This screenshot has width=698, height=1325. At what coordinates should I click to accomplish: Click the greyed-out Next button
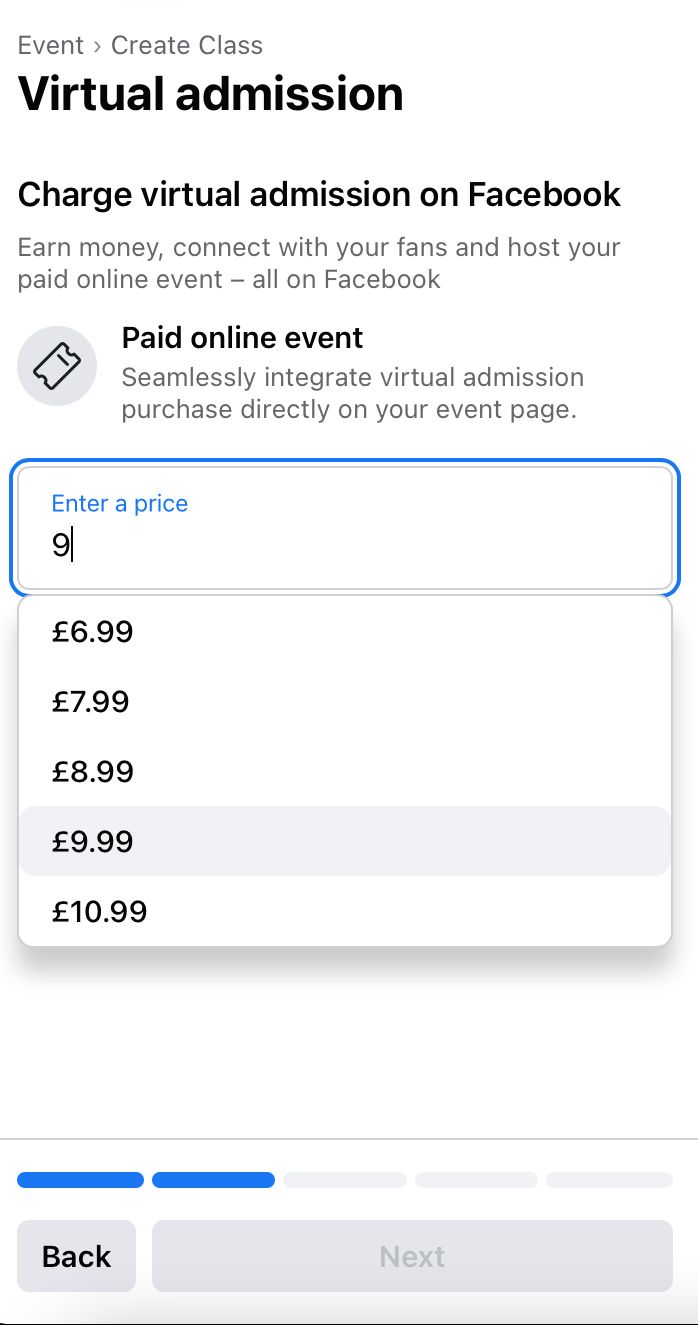[x=412, y=1256]
